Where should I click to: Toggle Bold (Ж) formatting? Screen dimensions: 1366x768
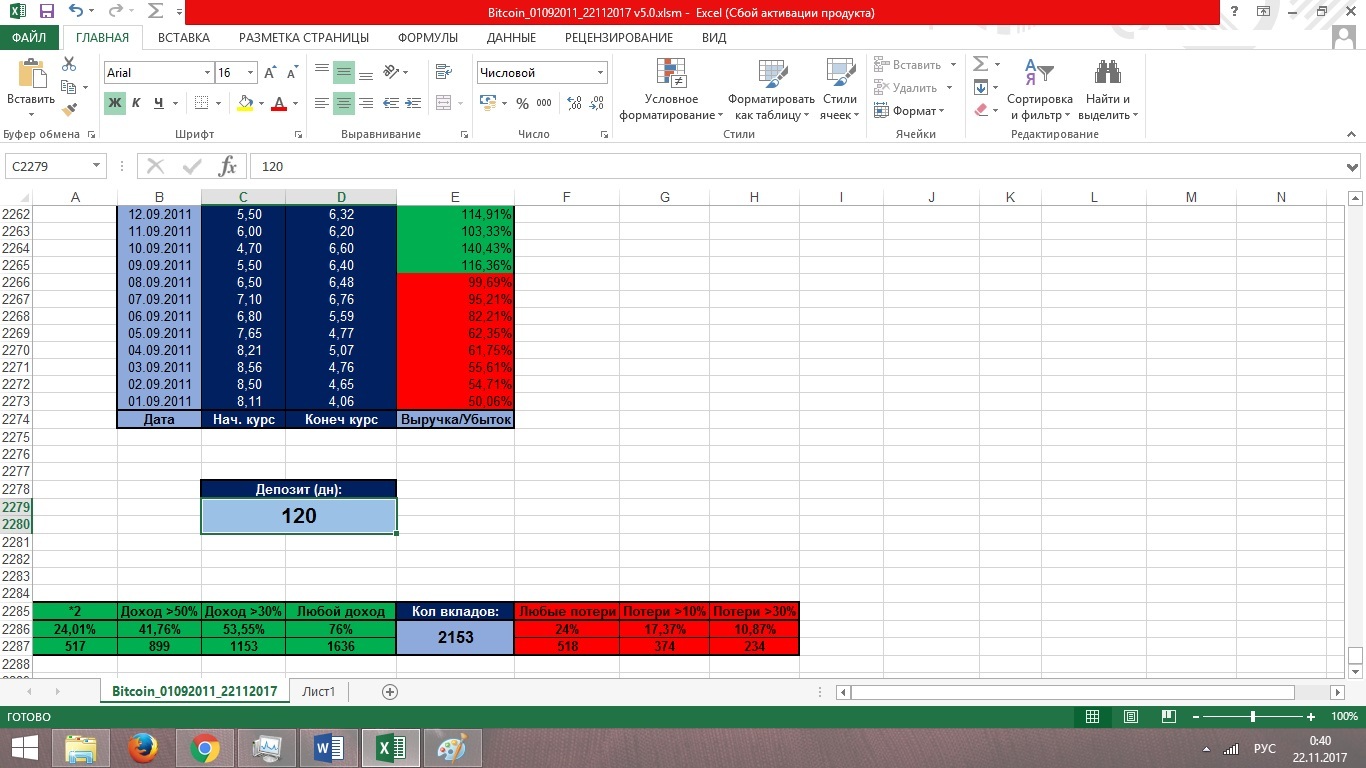tap(115, 103)
